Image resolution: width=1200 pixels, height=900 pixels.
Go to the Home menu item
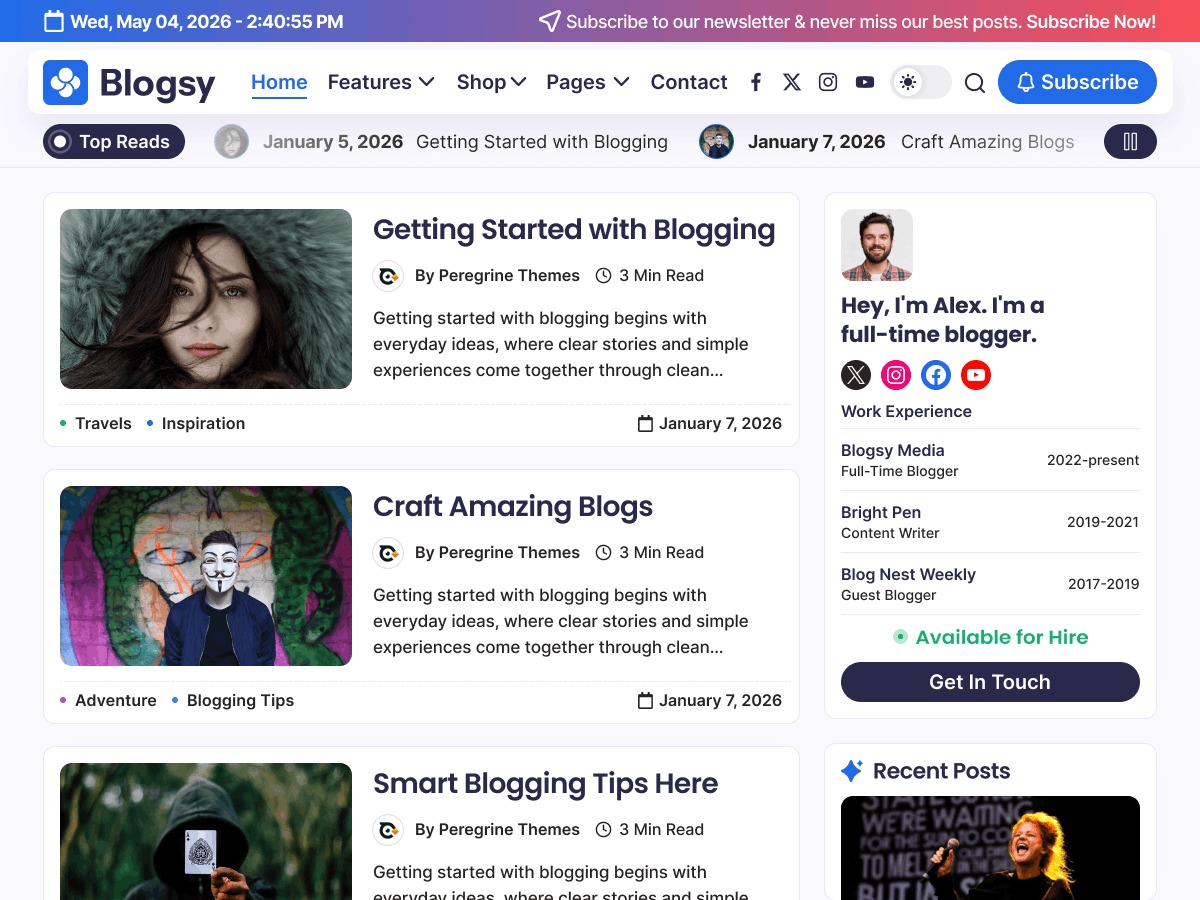tap(279, 82)
